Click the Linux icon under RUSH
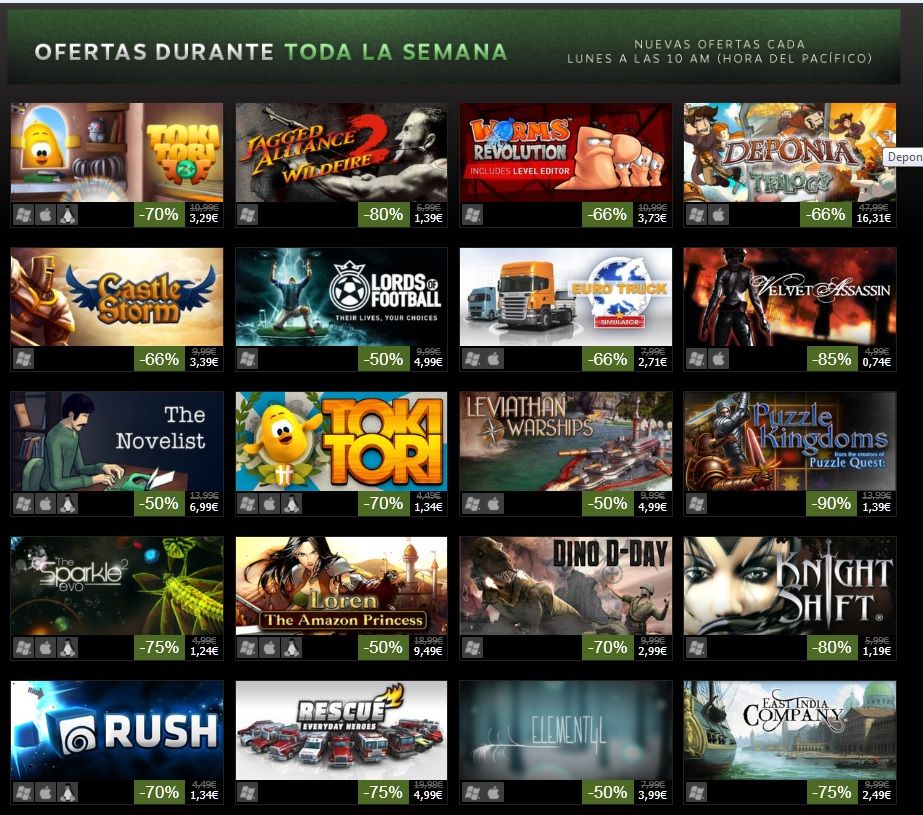The height and width of the screenshot is (815, 923). [x=68, y=793]
